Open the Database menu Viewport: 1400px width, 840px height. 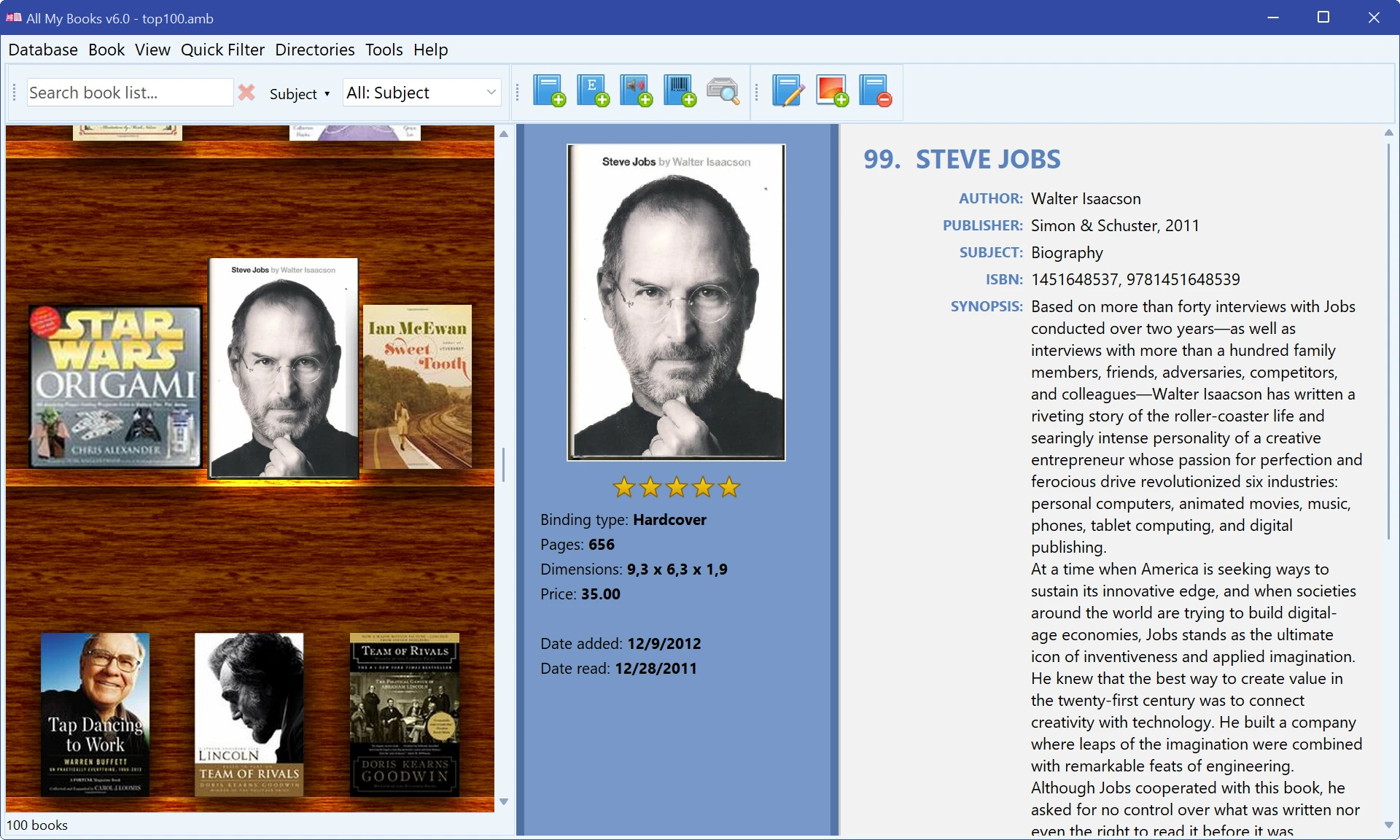(43, 50)
